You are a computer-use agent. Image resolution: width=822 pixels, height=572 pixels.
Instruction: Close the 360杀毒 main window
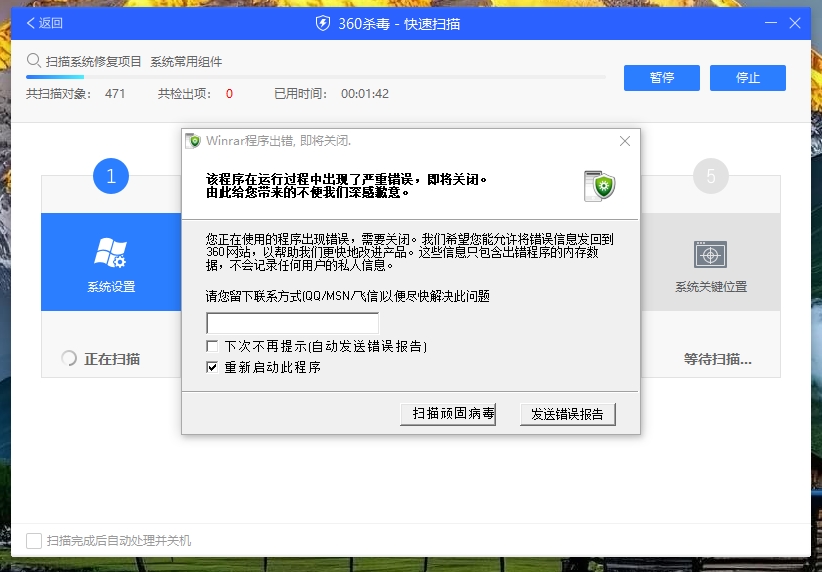pos(795,23)
